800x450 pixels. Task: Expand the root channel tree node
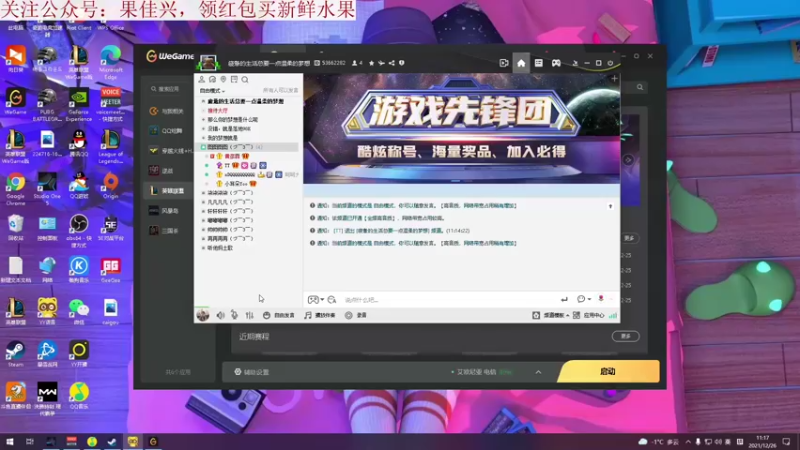pos(203,102)
